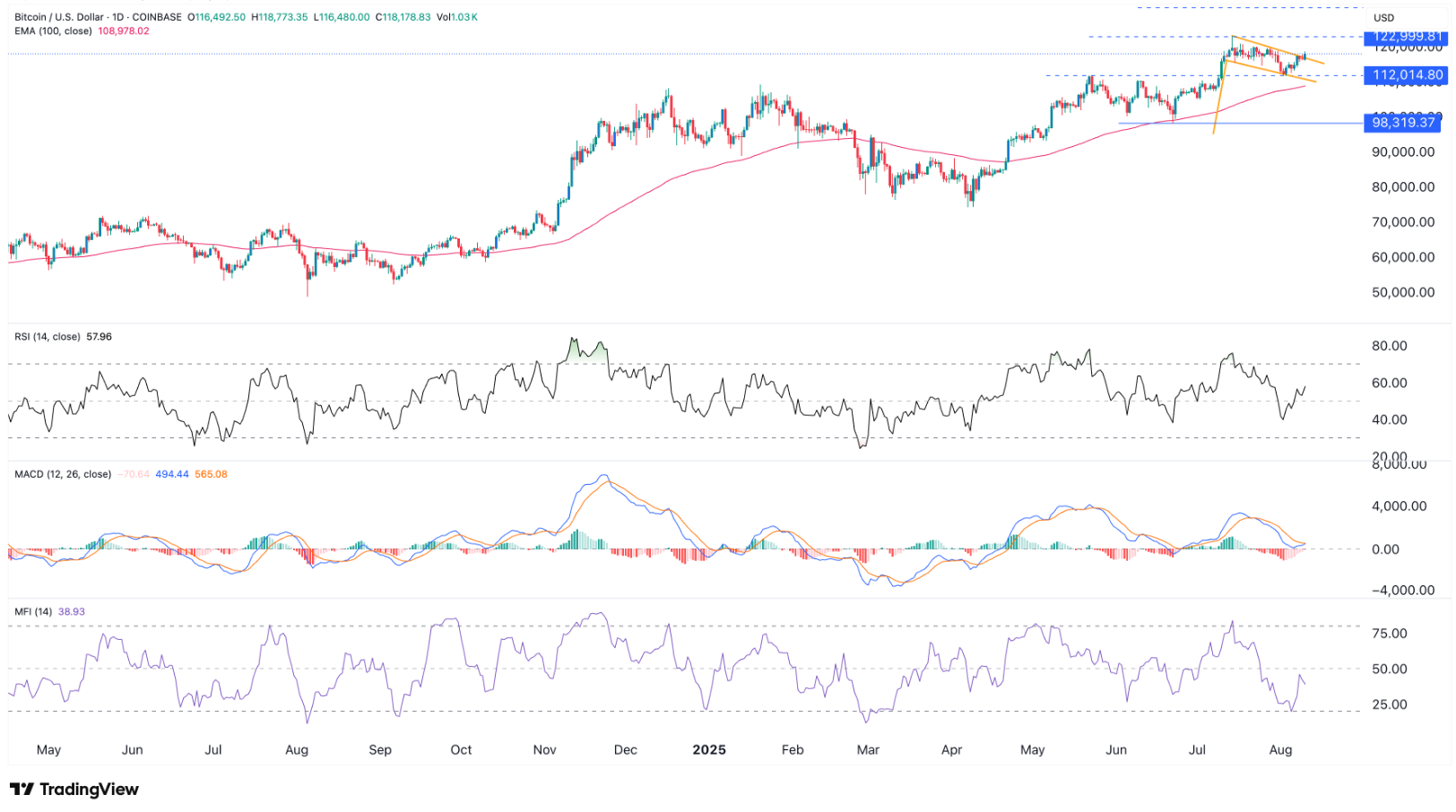This screenshot has height=812, width=1456.
Task: Select the MACD (12, 26, close) legend
Action: point(63,474)
